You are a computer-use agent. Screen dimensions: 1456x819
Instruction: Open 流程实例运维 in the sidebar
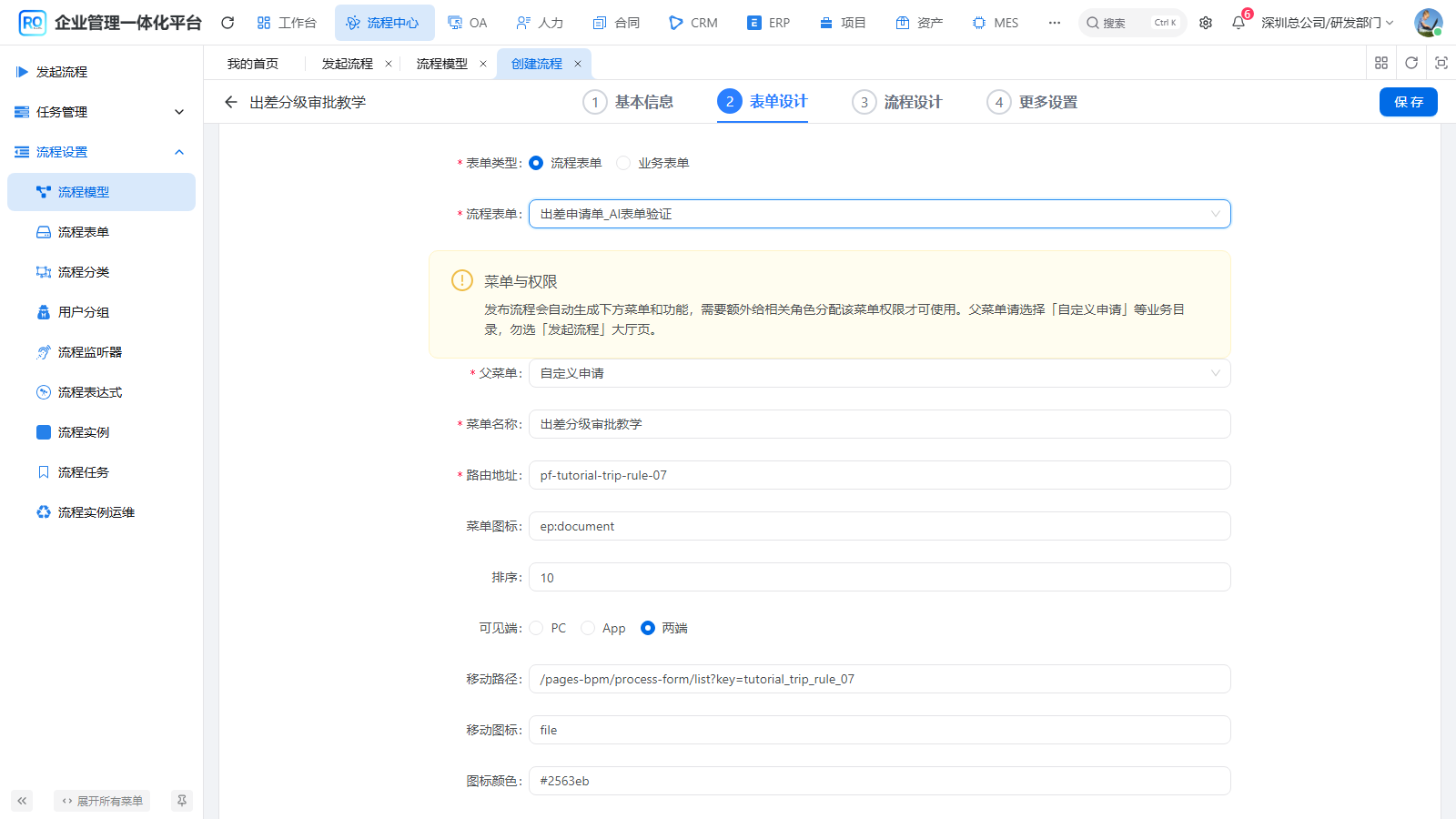(x=101, y=512)
